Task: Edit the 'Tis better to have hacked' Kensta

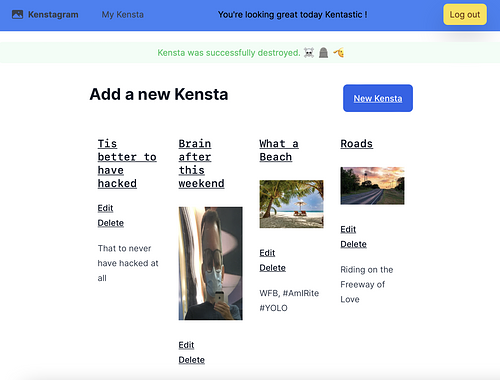Action: [x=105, y=208]
